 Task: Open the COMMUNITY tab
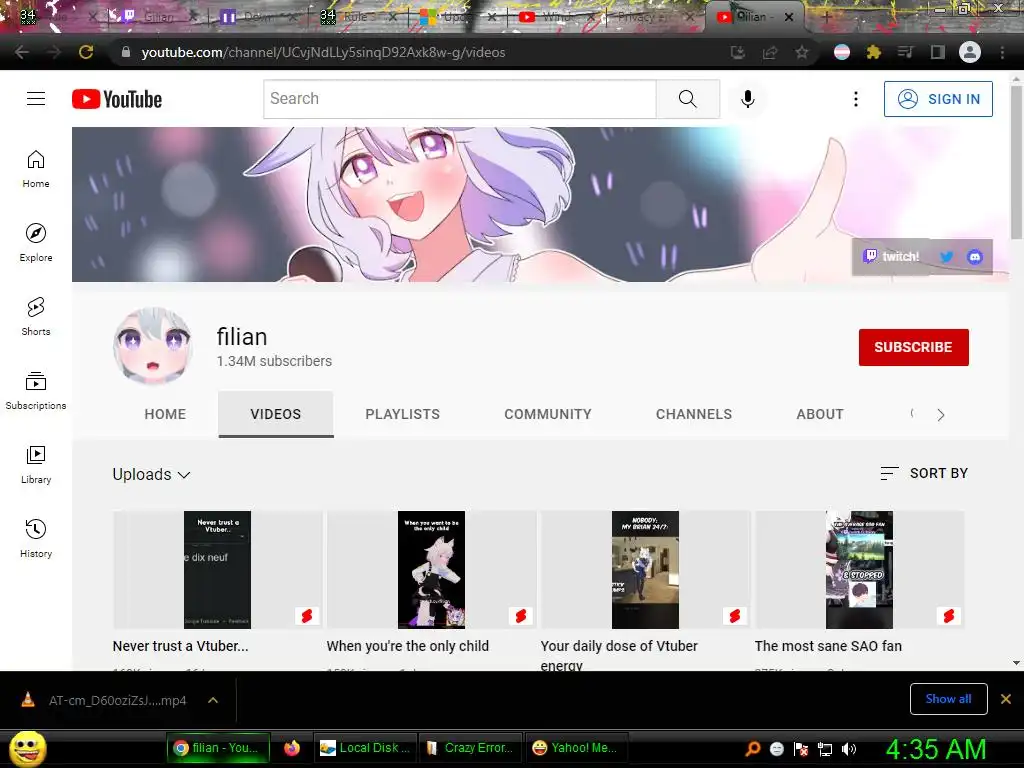click(548, 414)
